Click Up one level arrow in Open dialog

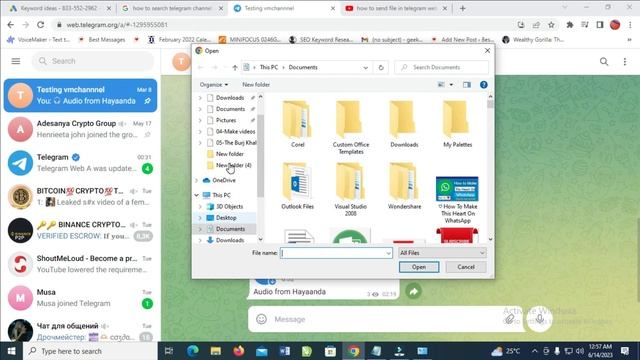[235, 67]
